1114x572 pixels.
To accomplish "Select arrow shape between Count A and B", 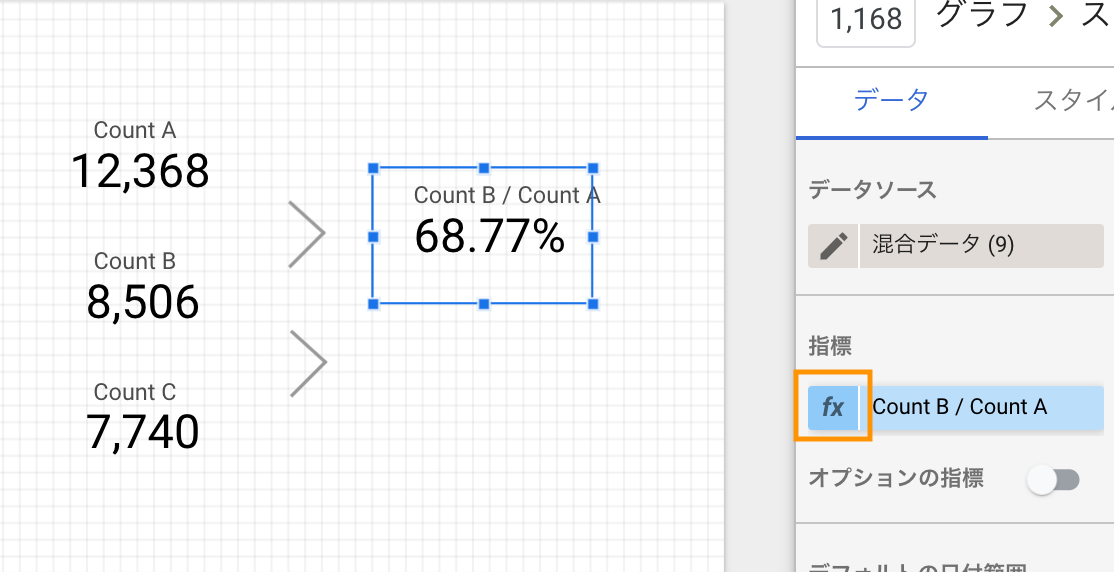I will pyautogui.click(x=307, y=234).
